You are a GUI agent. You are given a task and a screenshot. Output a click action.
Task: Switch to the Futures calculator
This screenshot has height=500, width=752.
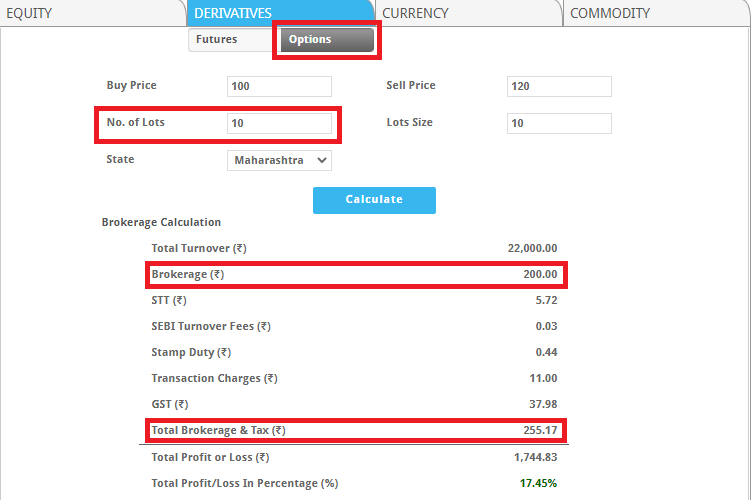pos(217,40)
